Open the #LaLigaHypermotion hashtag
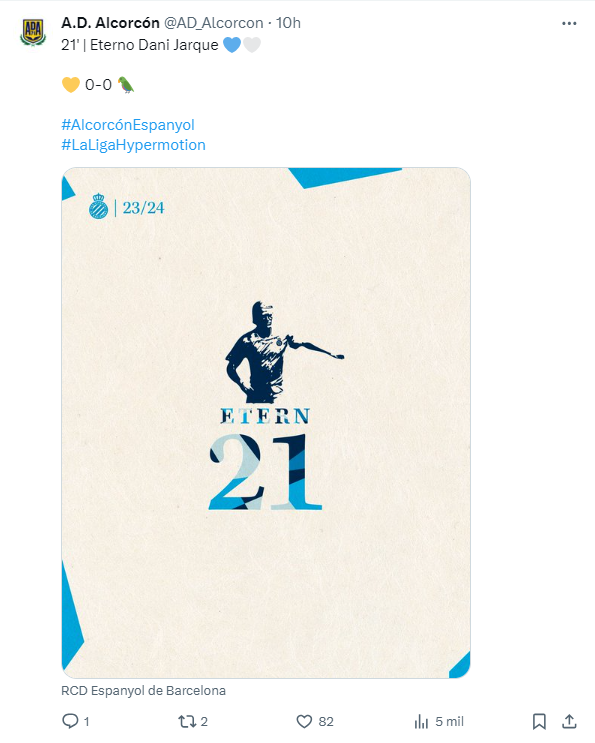The height and width of the screenshot is (743, 595). pyautogui.click(x=134, y=145)
